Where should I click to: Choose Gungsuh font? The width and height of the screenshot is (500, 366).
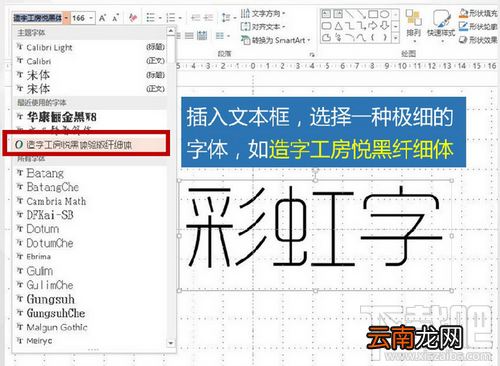coord(90,299)
